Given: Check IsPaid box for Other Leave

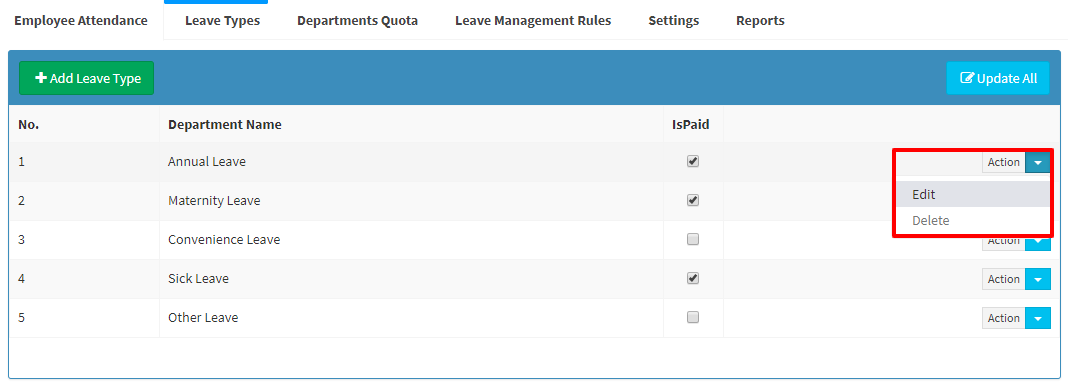Looking at the screenshot, I should (693, 317).
